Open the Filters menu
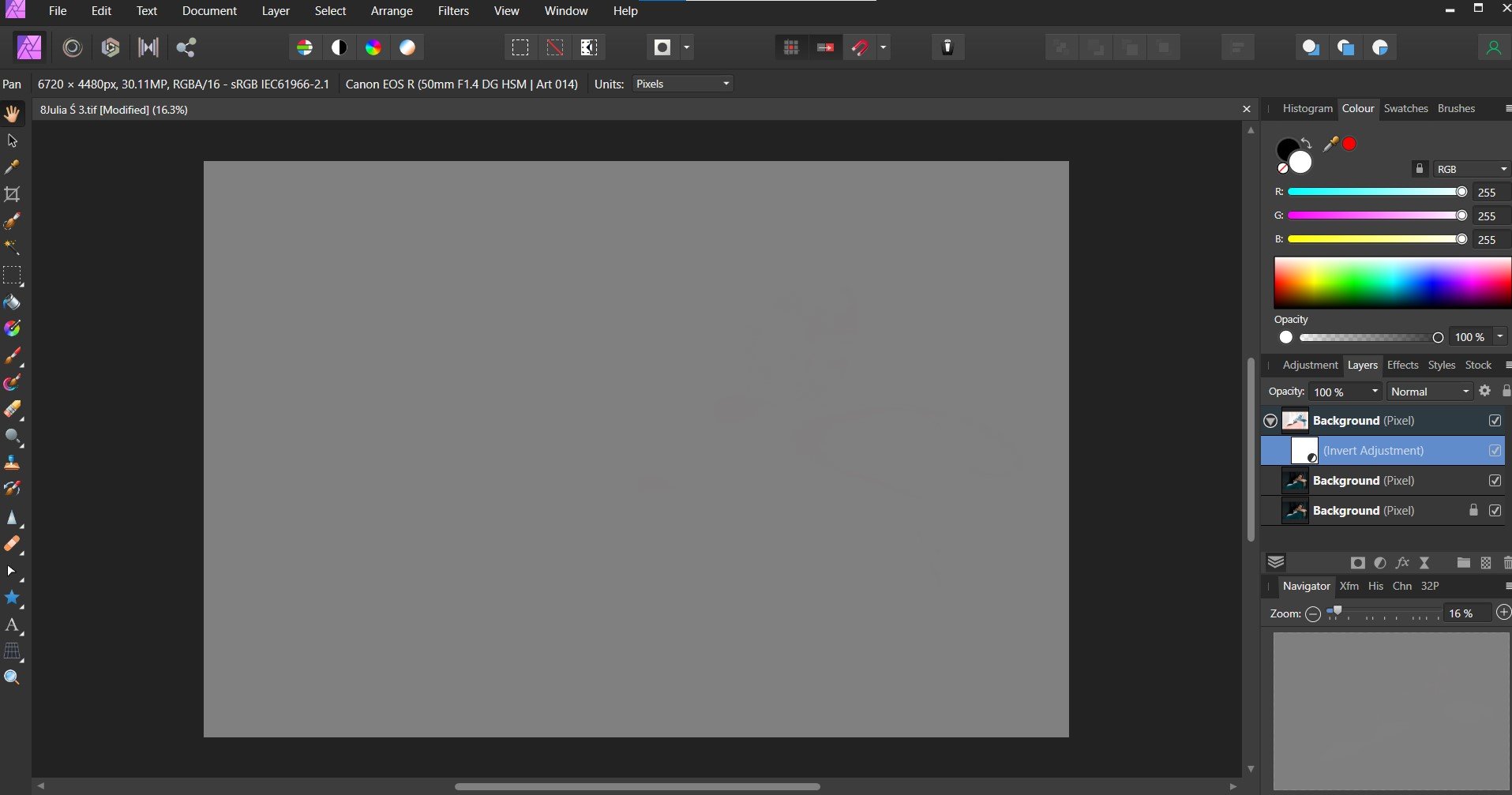Image resolution: width=1512 pixels, height=795 pixels. 453,11
